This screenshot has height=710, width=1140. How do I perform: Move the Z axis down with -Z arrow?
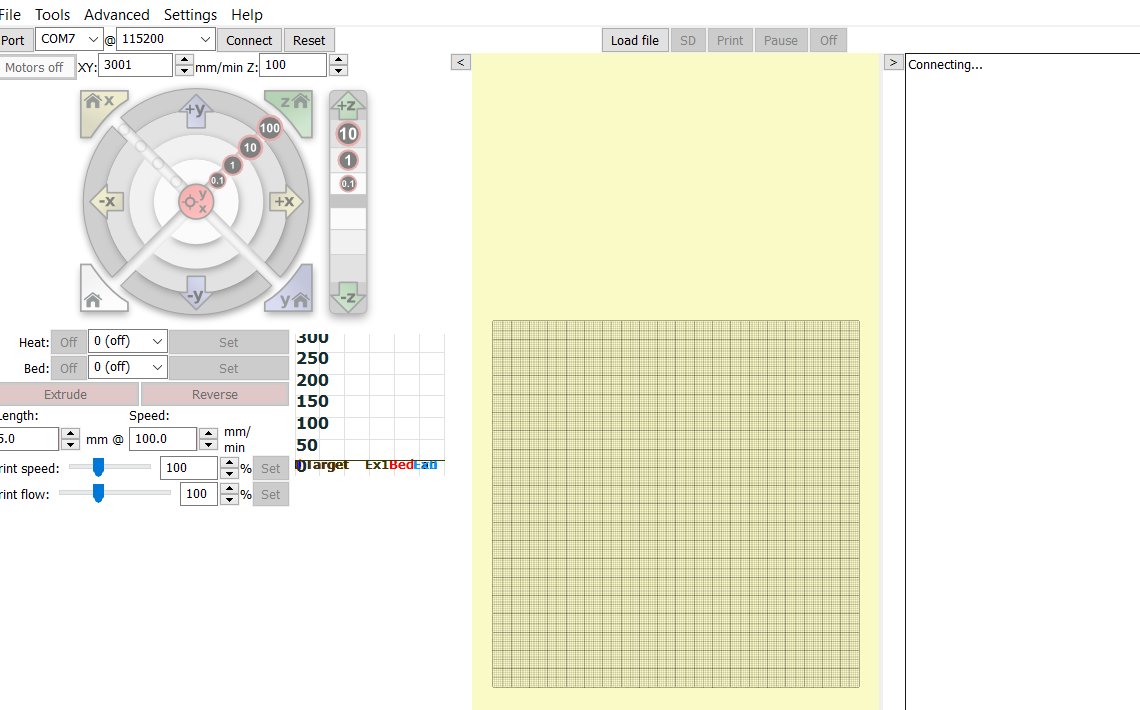pos(348,297)
